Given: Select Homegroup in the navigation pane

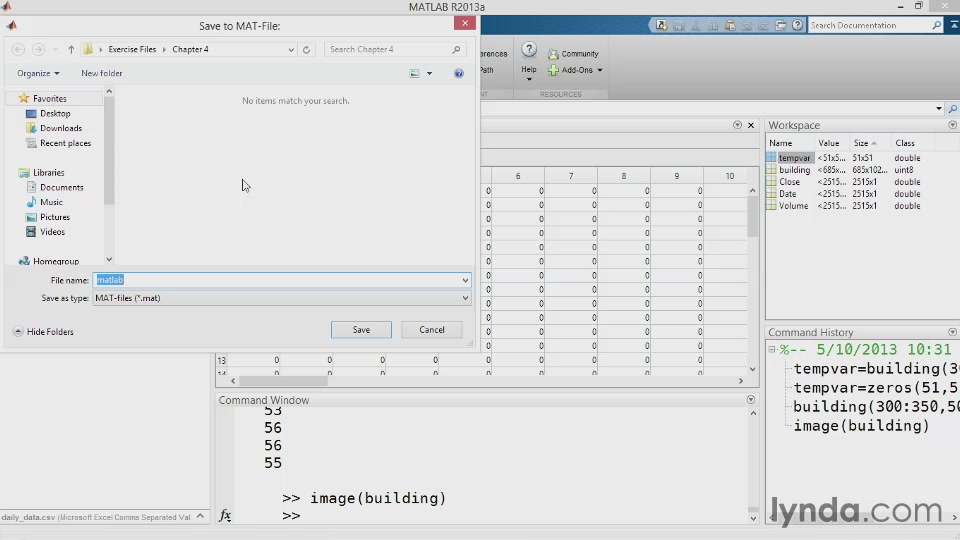Looking at the screenshot, I should [x=56, y=261].
